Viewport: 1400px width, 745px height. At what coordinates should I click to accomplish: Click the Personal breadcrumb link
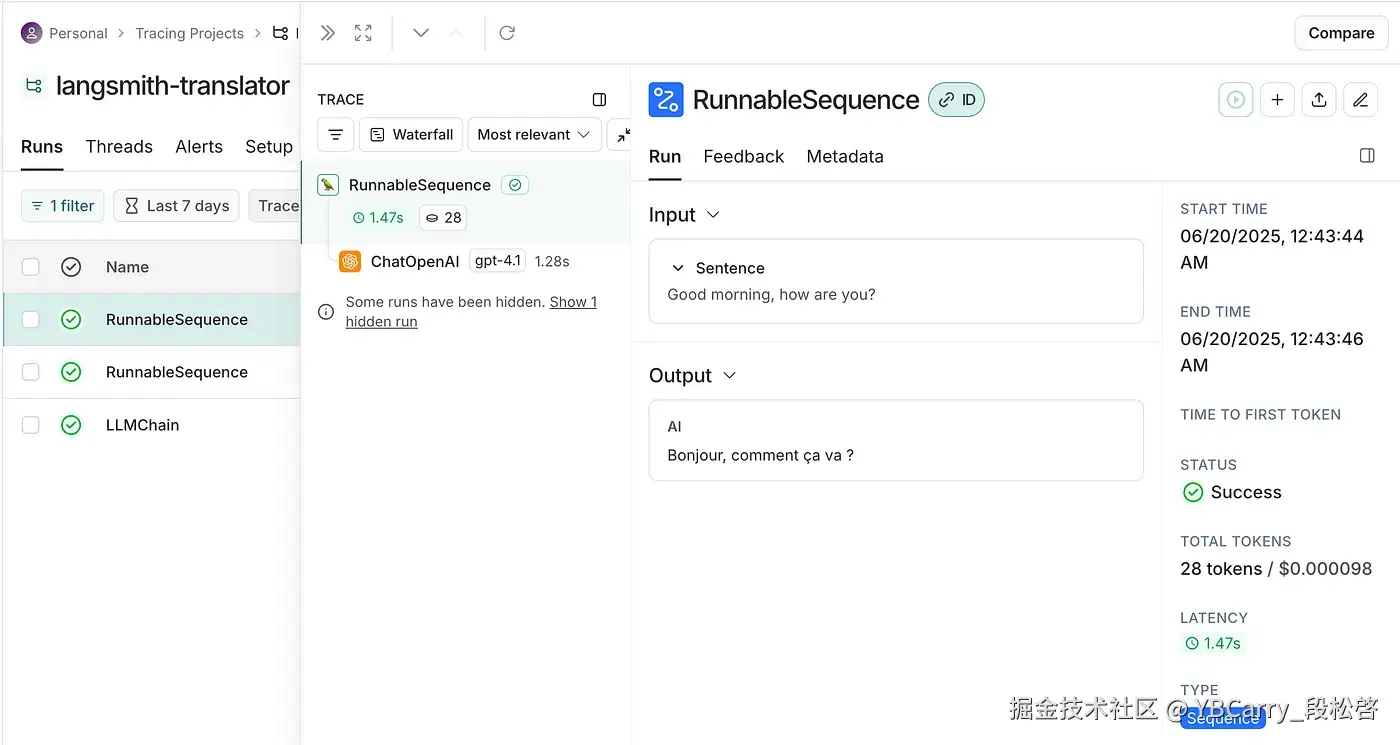click(x=78, y=33)
